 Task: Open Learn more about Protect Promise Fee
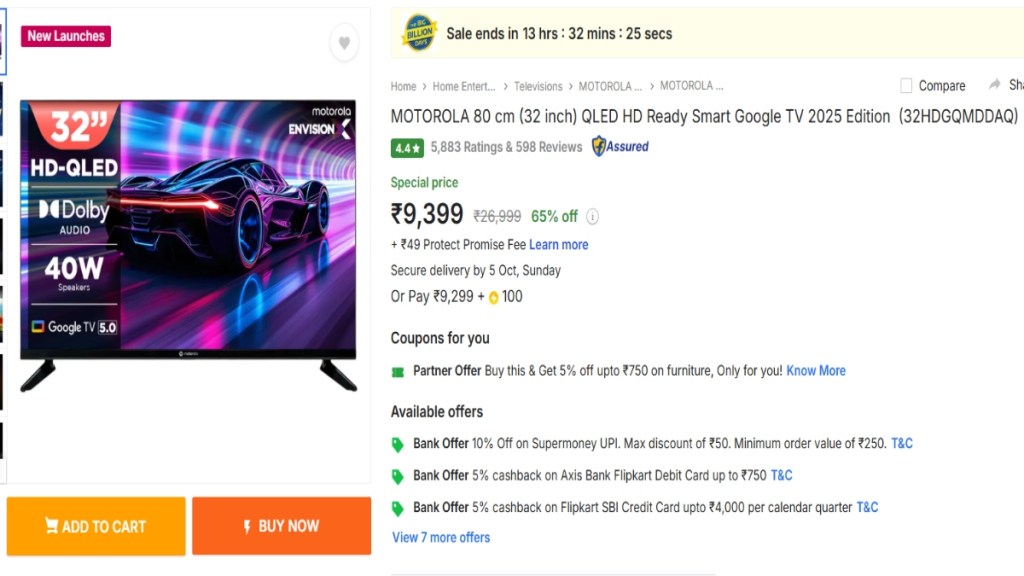tap(558, 245)
